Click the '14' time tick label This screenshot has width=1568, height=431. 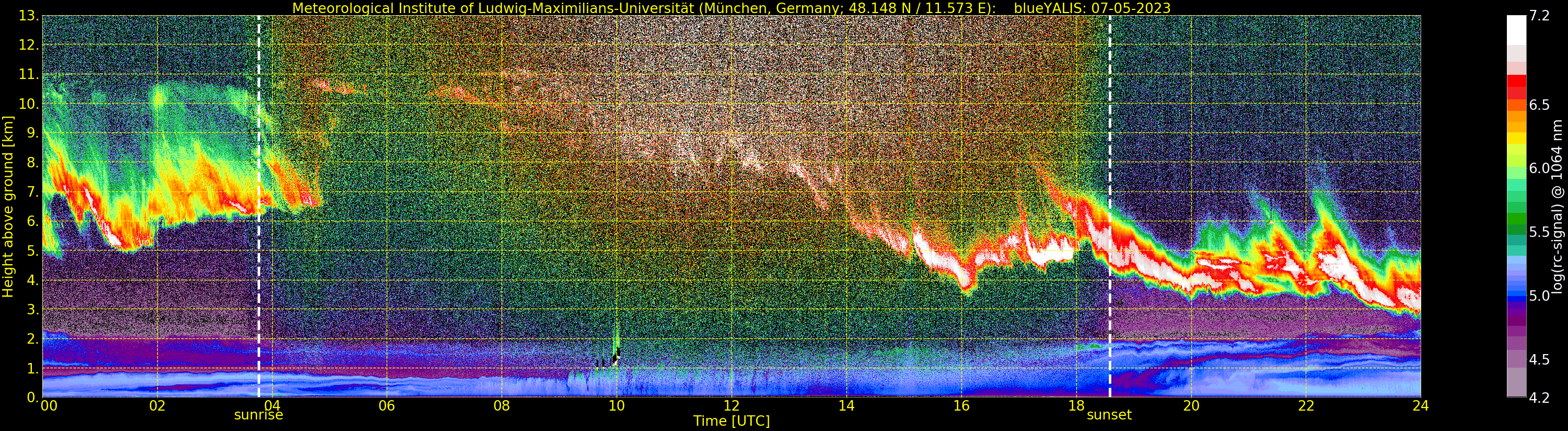[846, 406]
